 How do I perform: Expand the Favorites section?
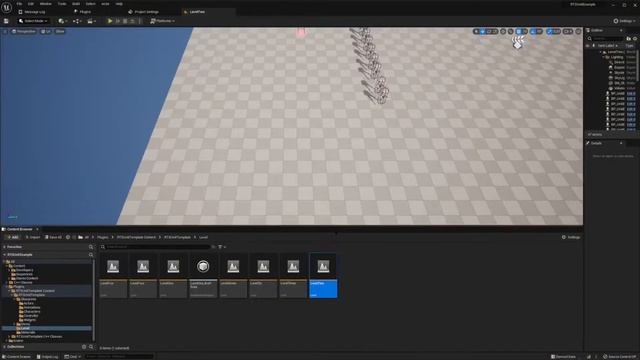[x=4, y=247]
